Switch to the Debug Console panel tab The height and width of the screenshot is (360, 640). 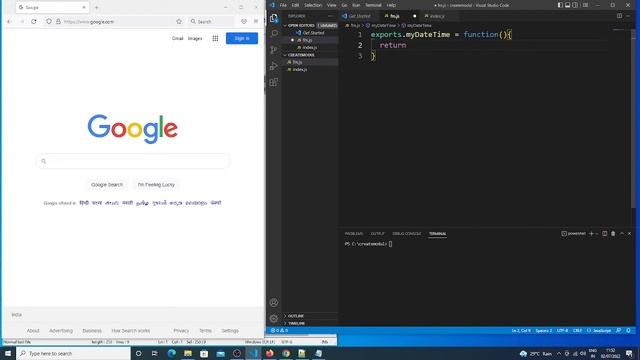pos(406,233)
